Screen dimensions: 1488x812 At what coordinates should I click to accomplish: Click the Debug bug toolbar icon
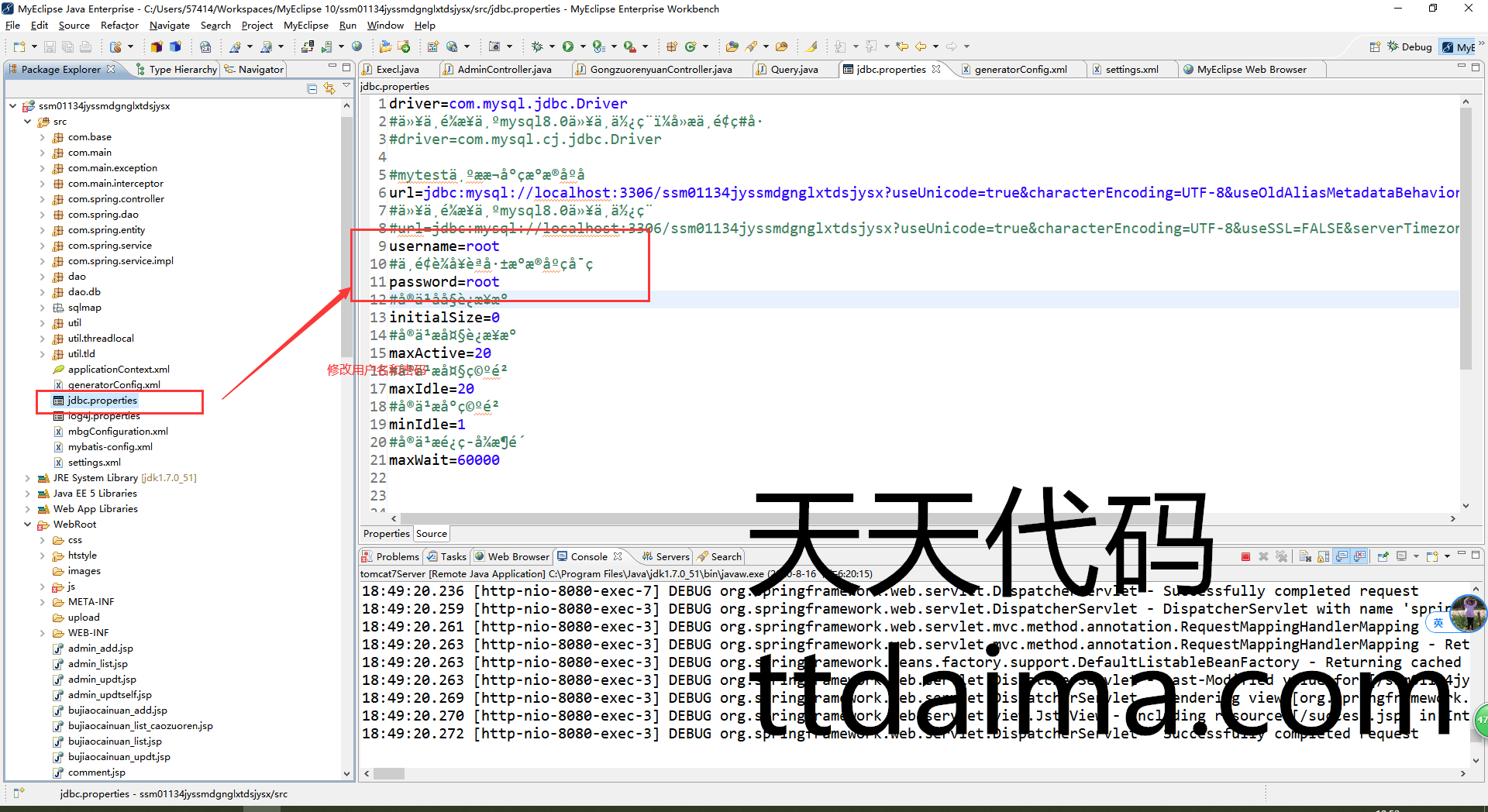pyautogui.click(x=536, y=46)
